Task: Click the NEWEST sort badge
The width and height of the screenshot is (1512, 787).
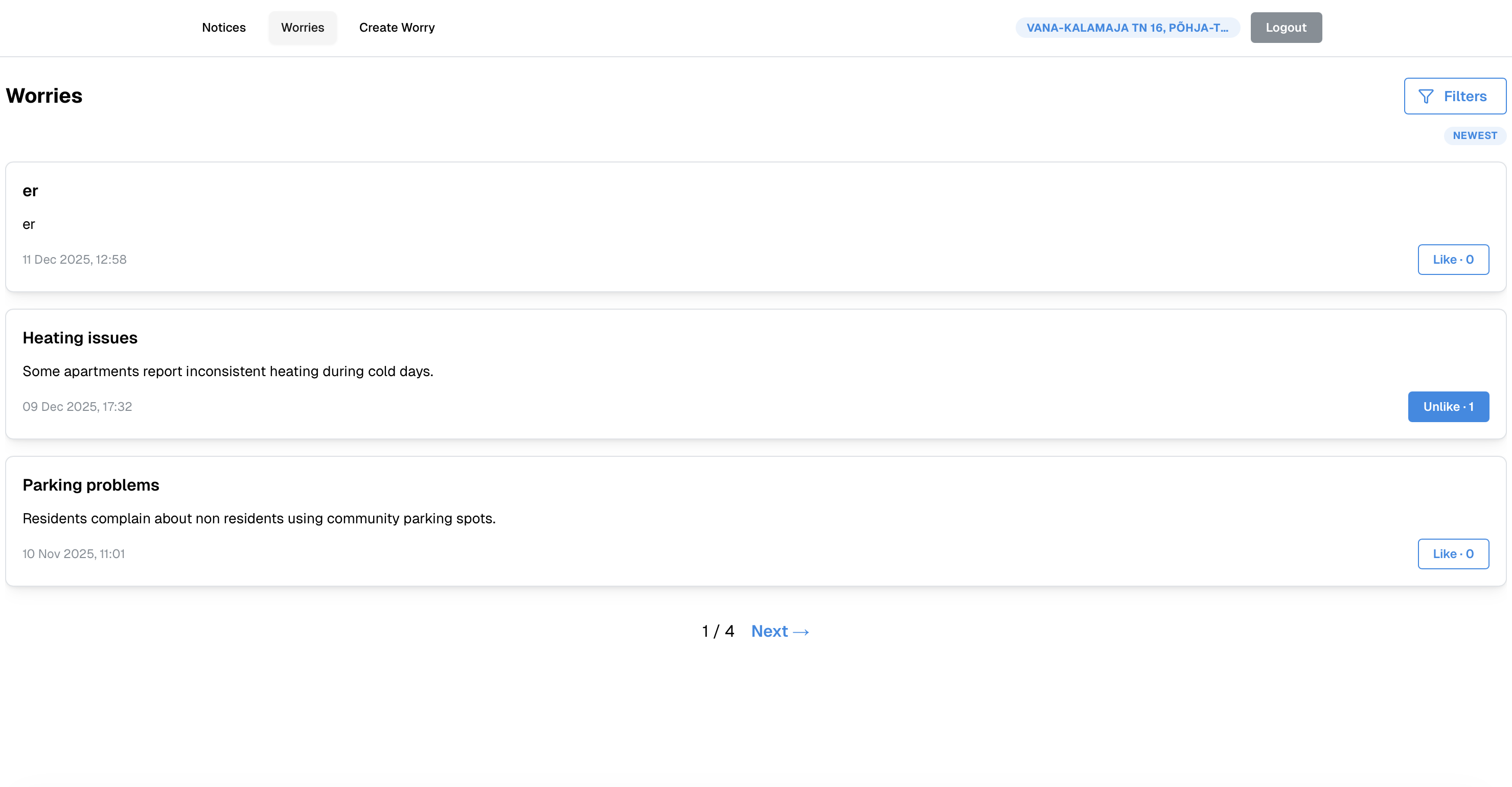Action: (x=1475, y=135)
